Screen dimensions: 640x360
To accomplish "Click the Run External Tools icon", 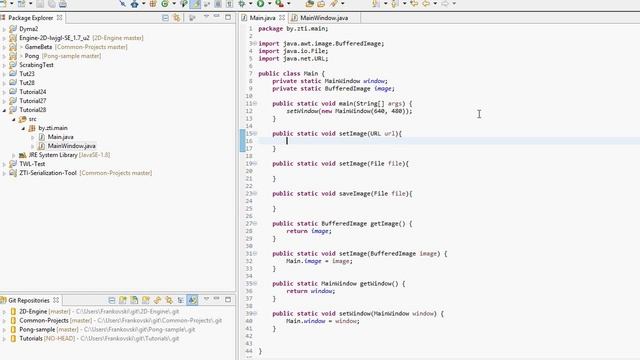I will [x=279, y=4].
